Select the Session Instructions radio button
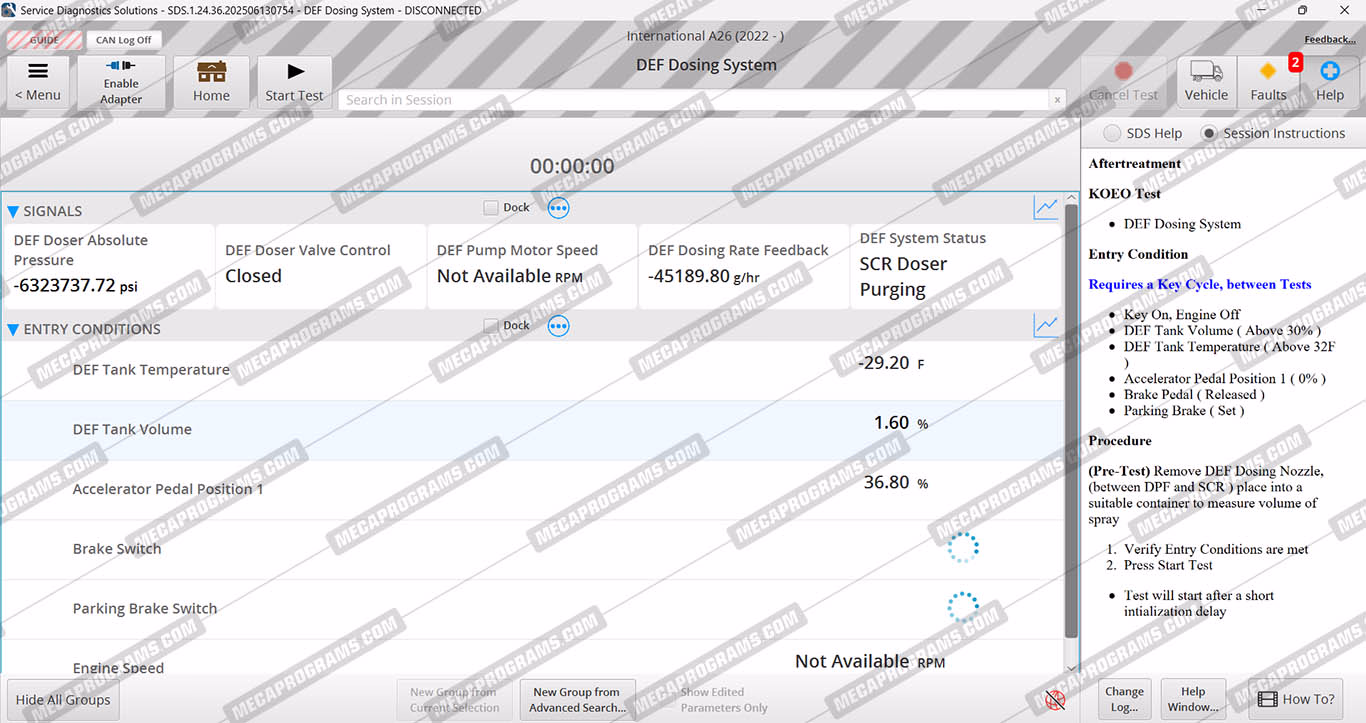Viewport: 1366px width, 723px height. [1209, 133]
